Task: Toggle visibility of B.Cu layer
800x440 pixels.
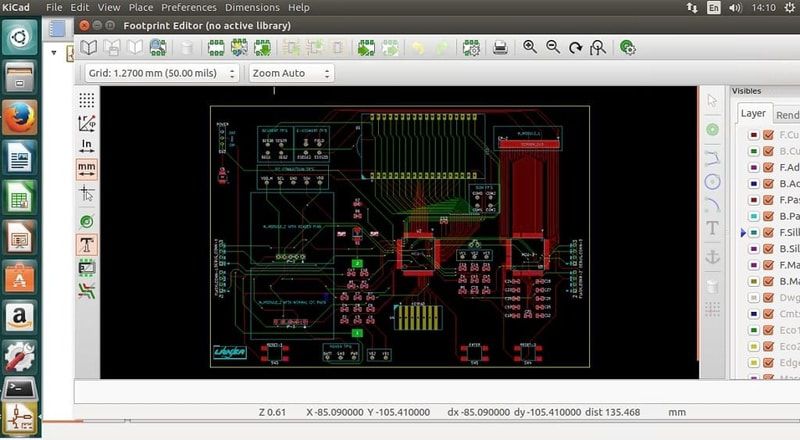Action: tap(768, 151)
